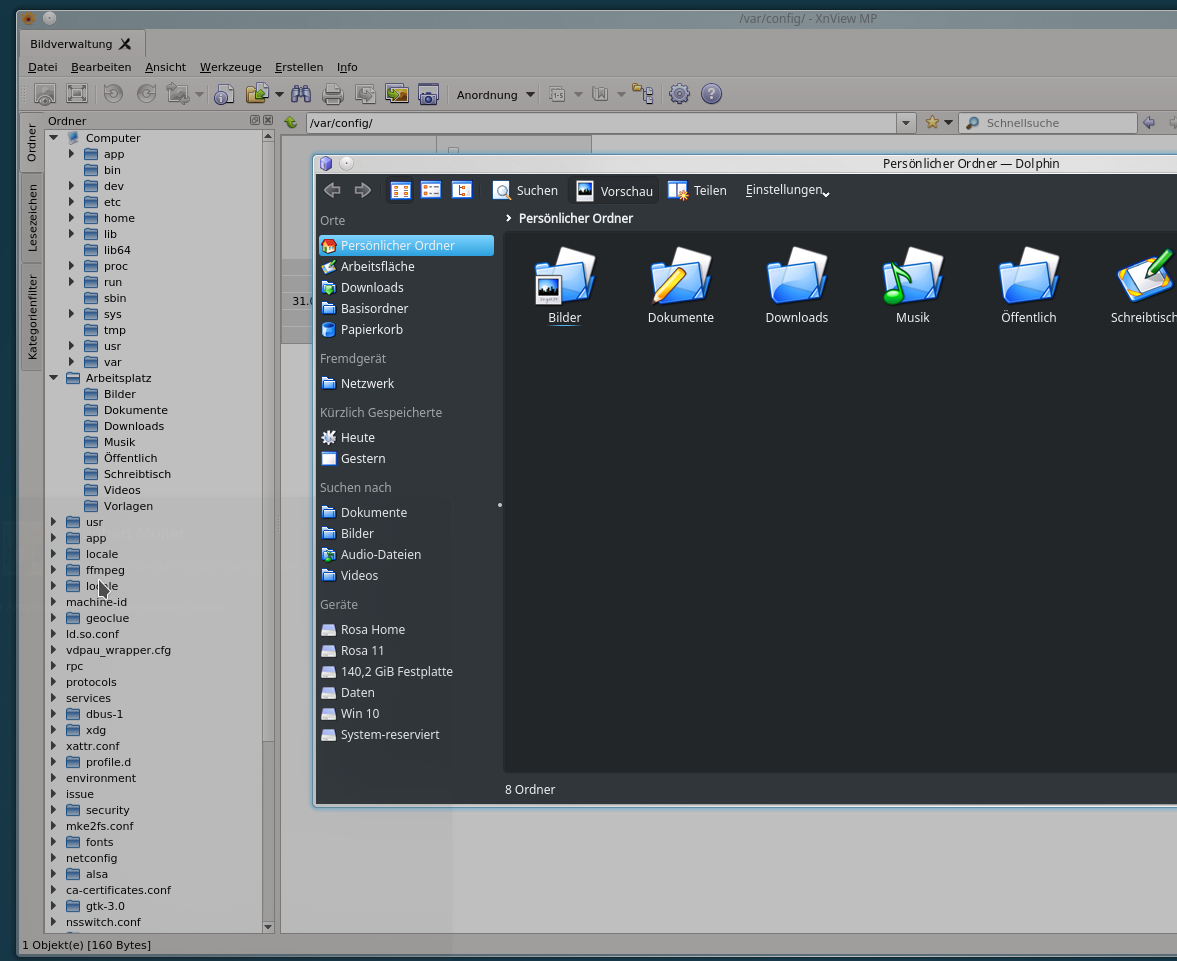Toggle the Vorschau preview button in Dolphin
This screenshot has height=961, width=1177.
point(614,190)
